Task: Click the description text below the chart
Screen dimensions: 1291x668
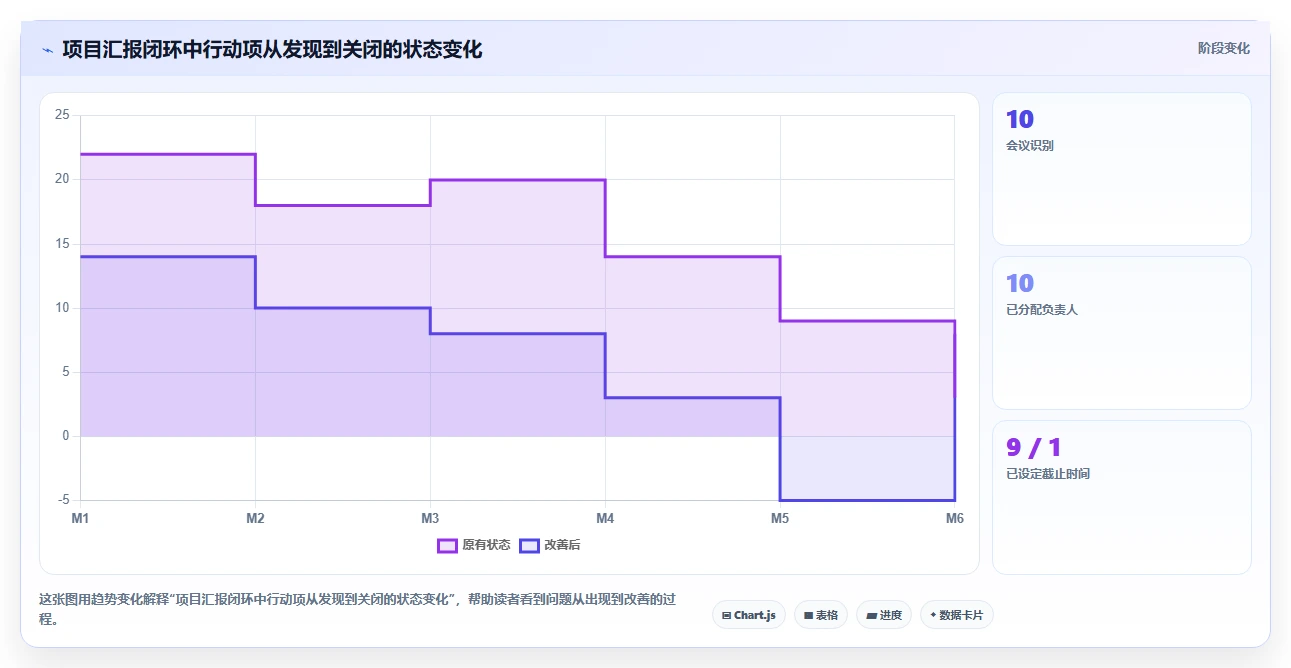Action: coord(358,609)
